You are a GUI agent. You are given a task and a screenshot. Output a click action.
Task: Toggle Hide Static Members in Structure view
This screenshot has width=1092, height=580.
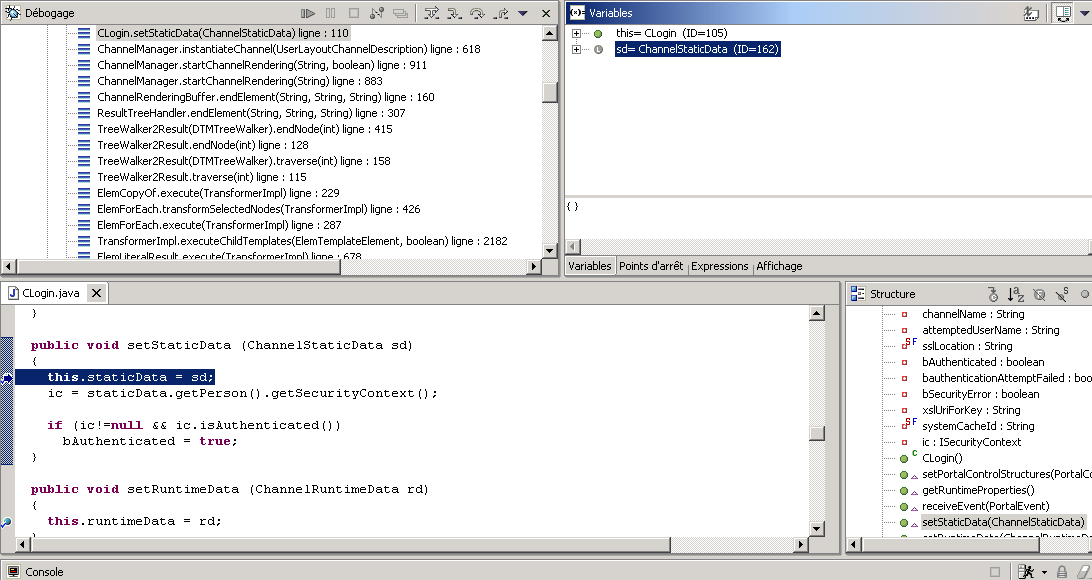point(1062,294)
